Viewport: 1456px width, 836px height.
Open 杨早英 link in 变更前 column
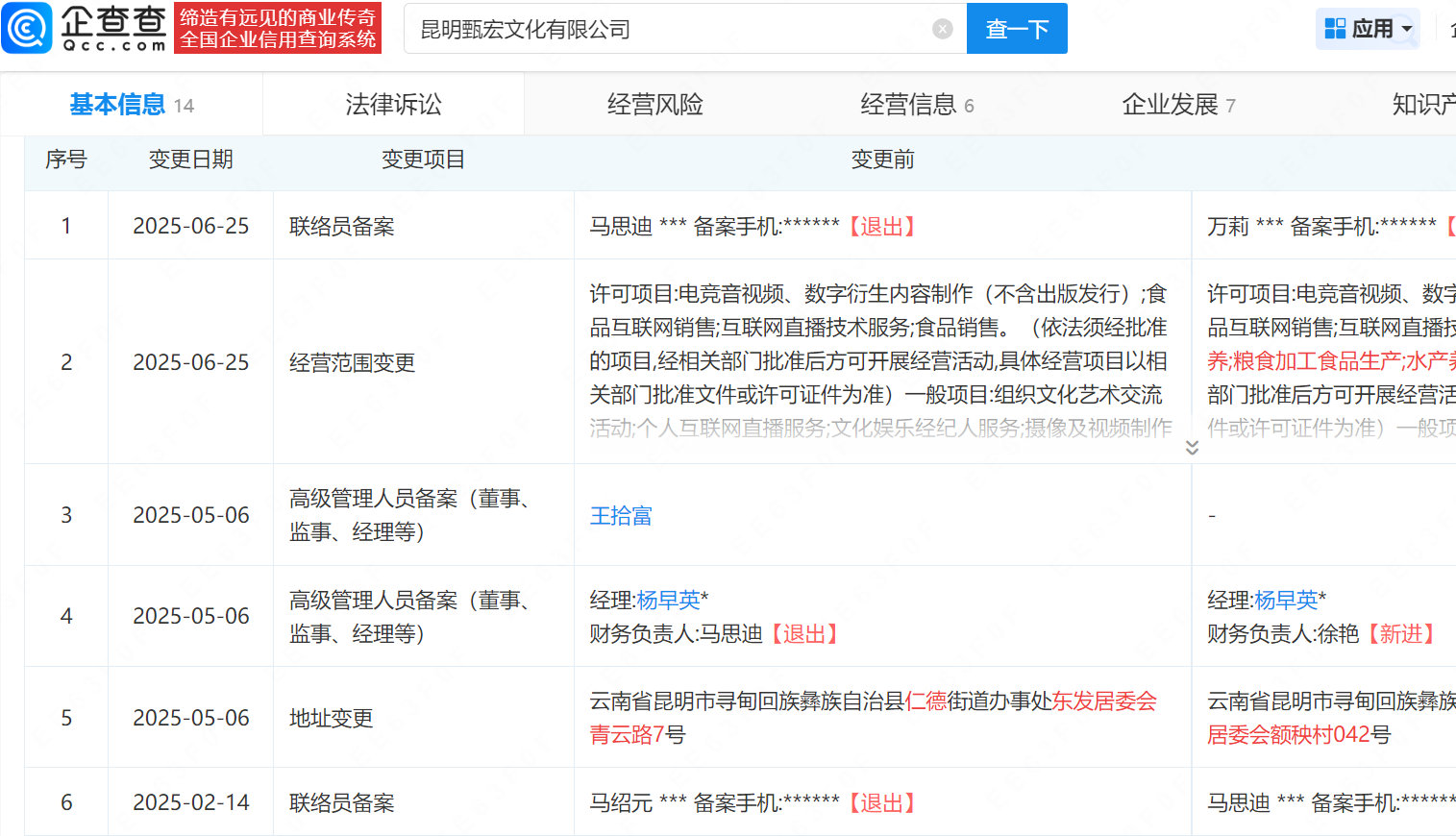[668, 601]
